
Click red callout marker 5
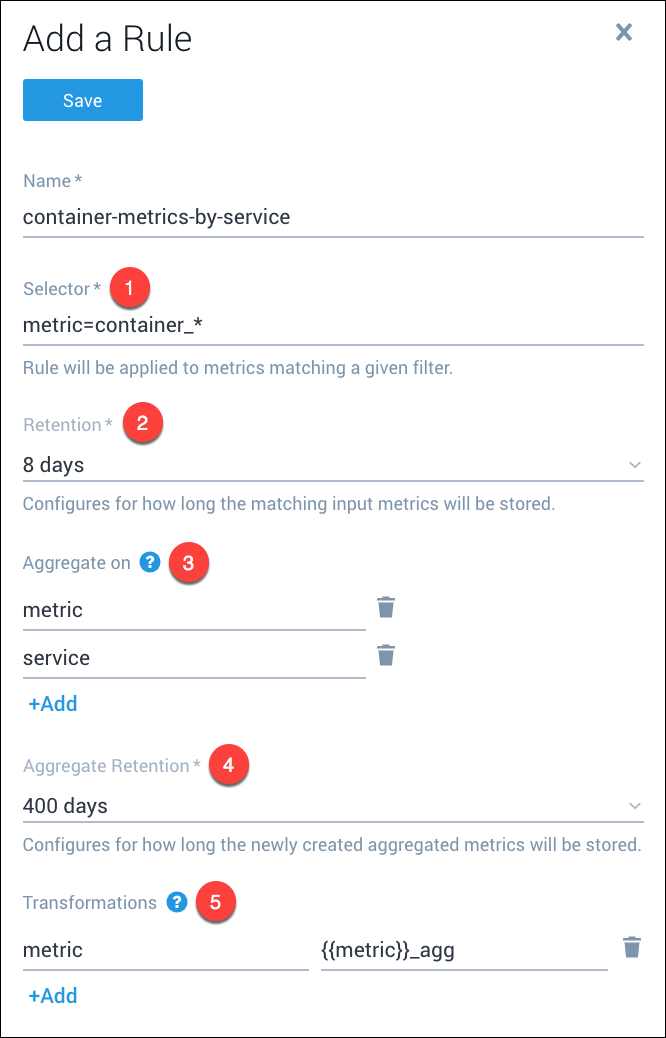(215, 903)
